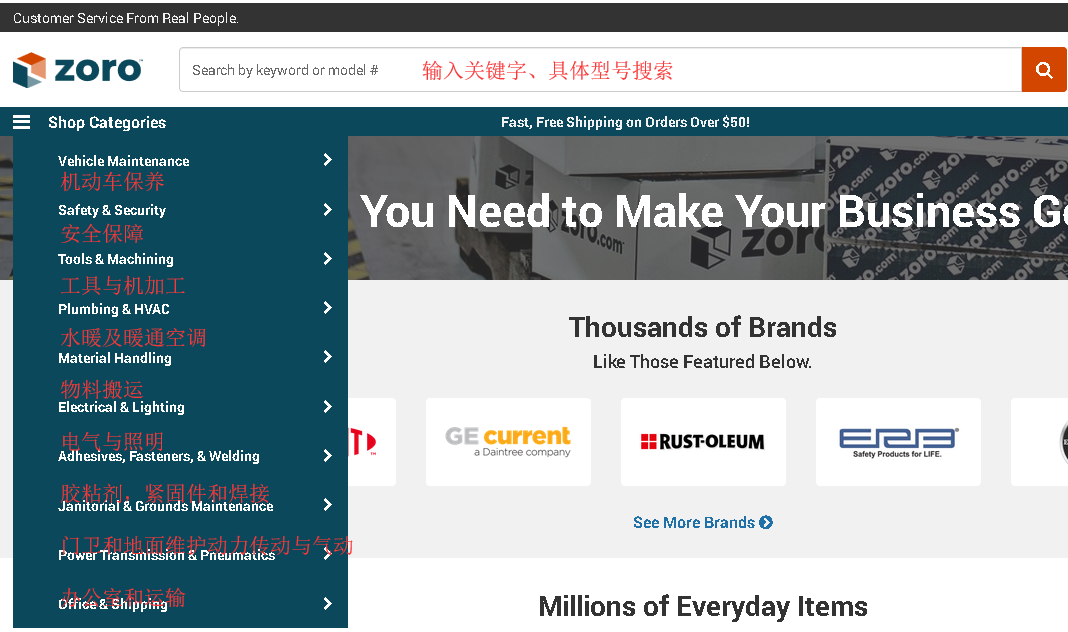The width and height of the screenshot is (1068, 632).
Task: Expand the Material Handling submenu arrow
Action: (327, 357)
